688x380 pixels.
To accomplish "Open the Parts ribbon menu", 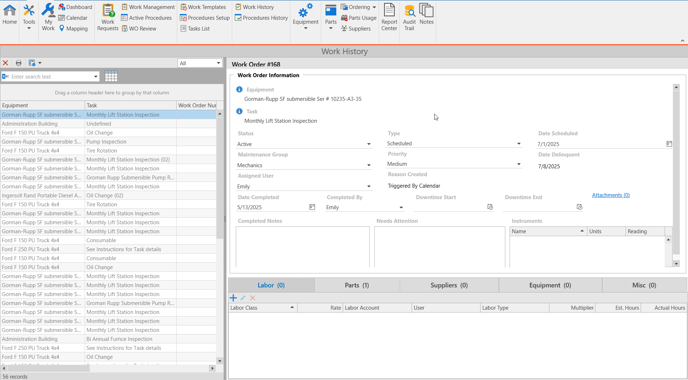I will coord(331,17).
